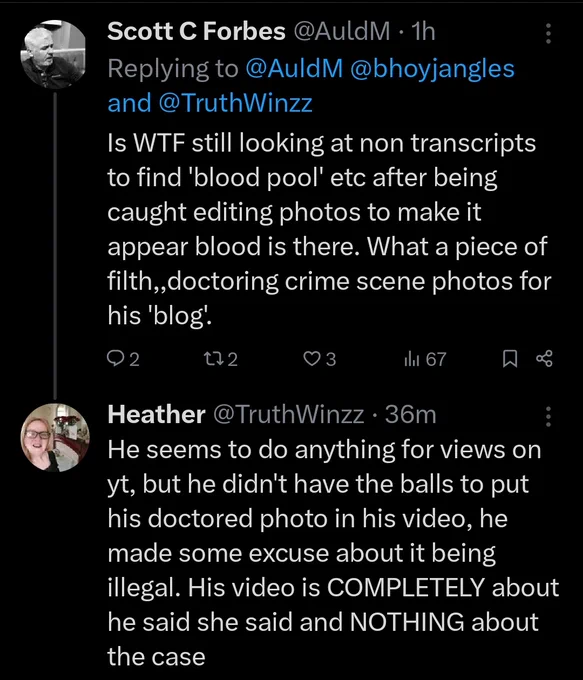The image size is (583, 680).
Task: Click gray @TruthWinzz handle beside Heather
Action: click(288, 414)
